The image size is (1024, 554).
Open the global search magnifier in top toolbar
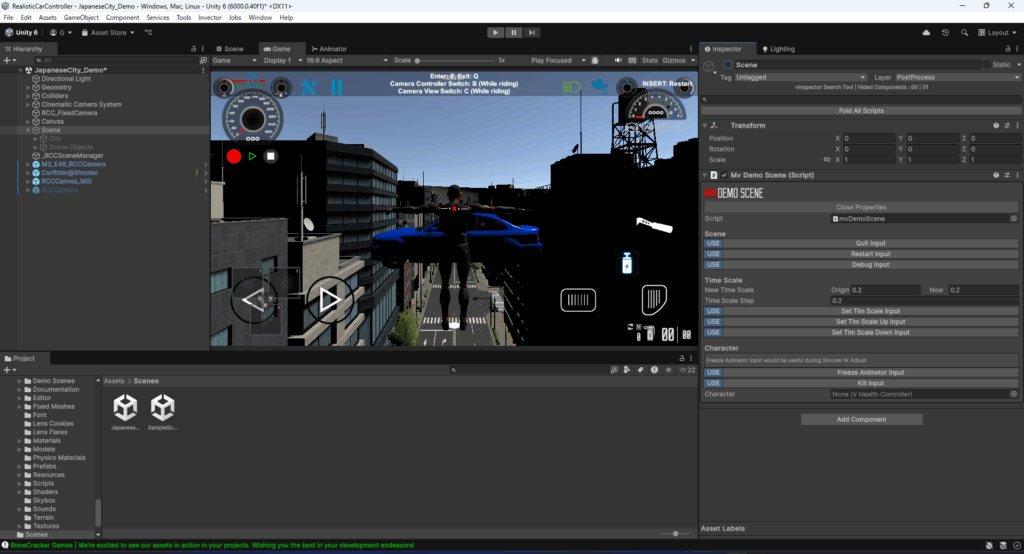(x=965, y=32)
